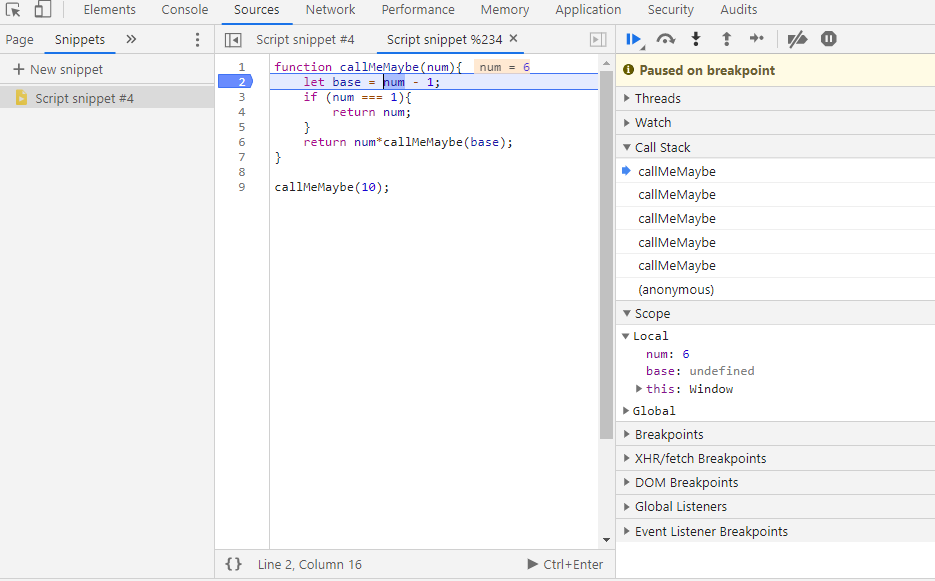Viewport: 935px width, 581px height.
Task: Run snippet with Ctrl+Enter button
Action: 565,564
